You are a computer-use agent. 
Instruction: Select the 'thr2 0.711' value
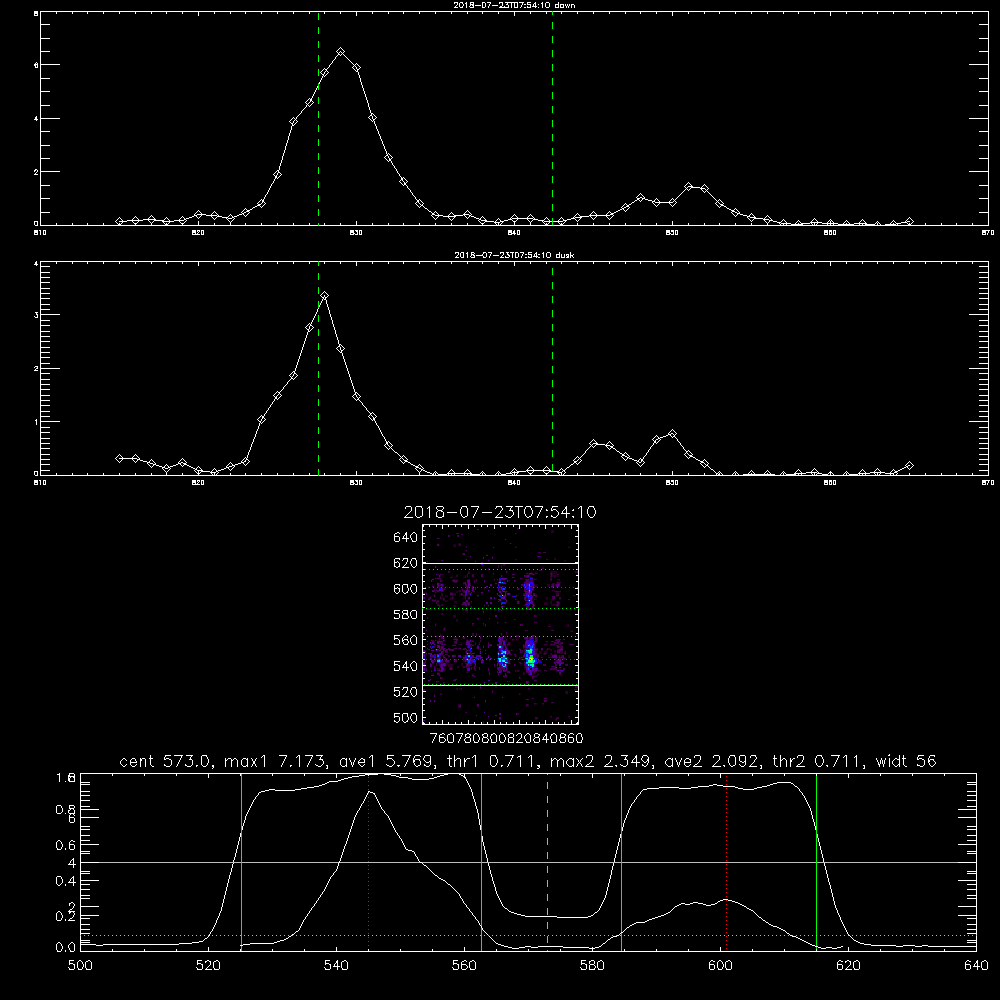click(818, 761)
